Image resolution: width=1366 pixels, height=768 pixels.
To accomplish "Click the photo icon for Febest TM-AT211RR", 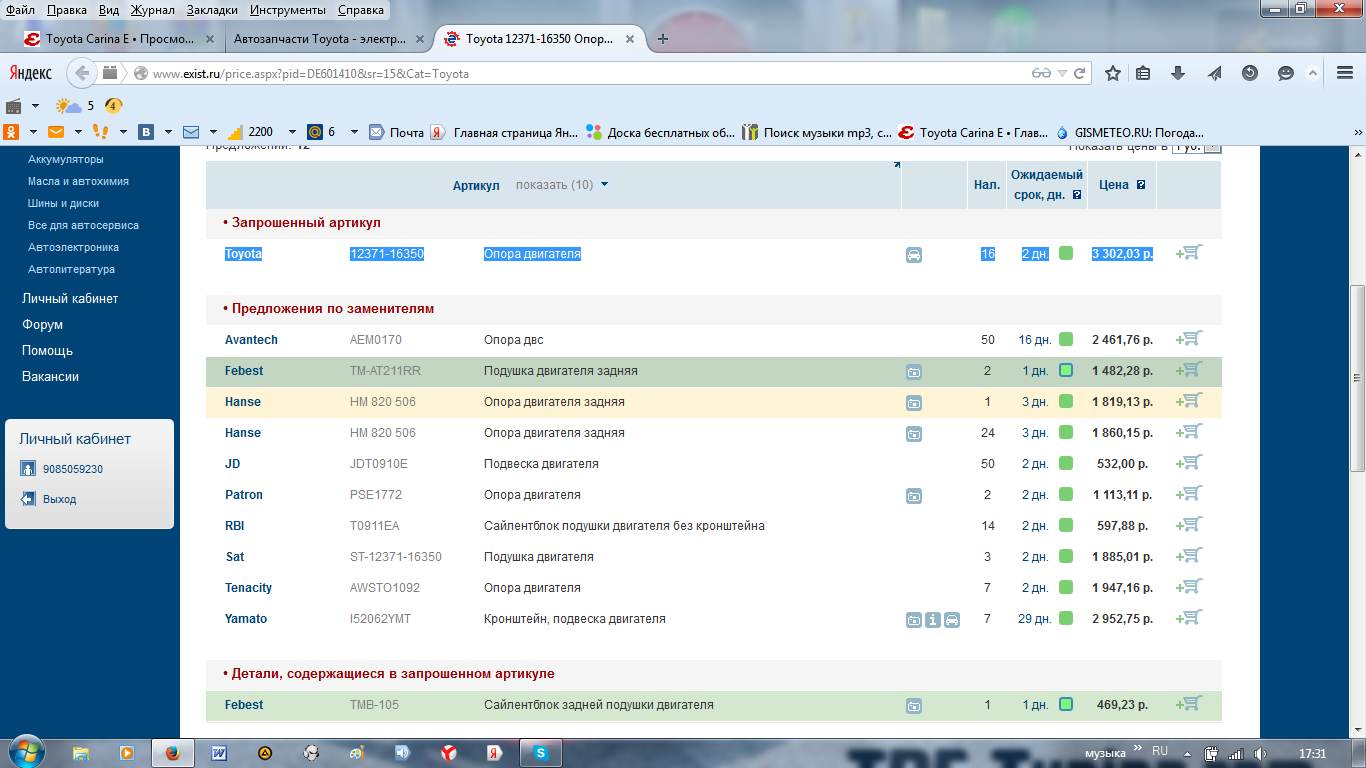I will pos(913,372).
